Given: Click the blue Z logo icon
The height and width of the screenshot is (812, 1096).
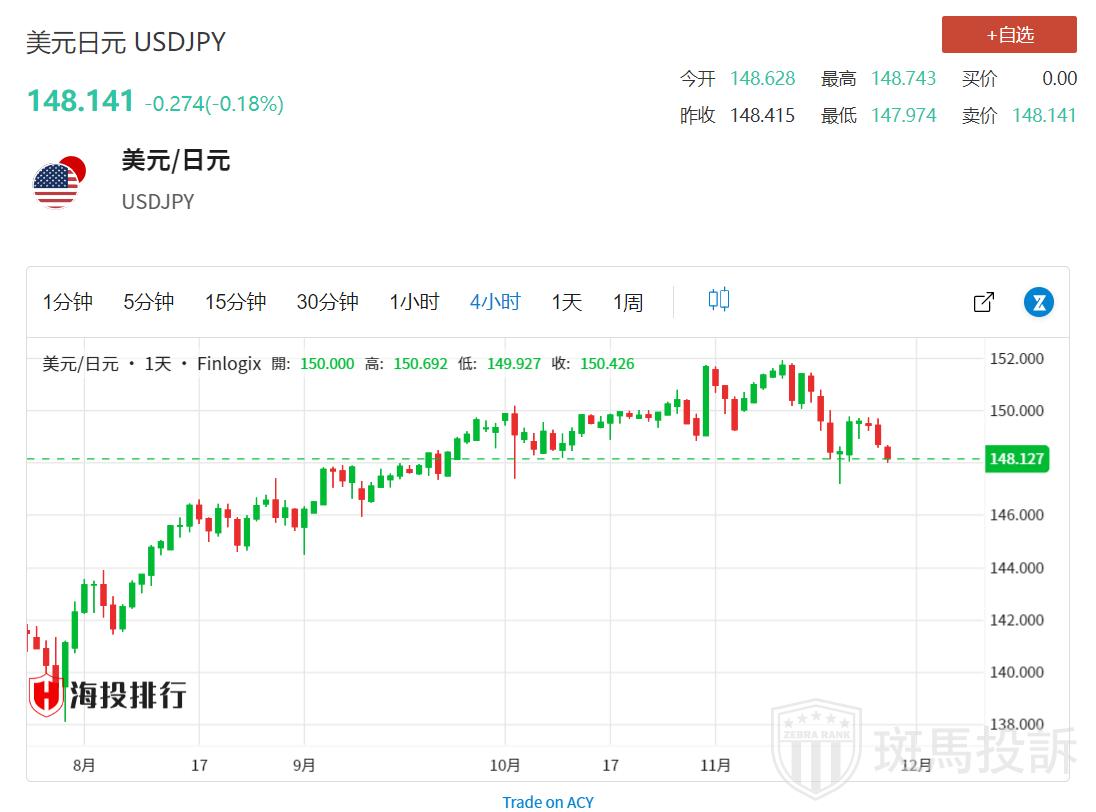Looking at the screenshot, I should [x=1039, y=302].
